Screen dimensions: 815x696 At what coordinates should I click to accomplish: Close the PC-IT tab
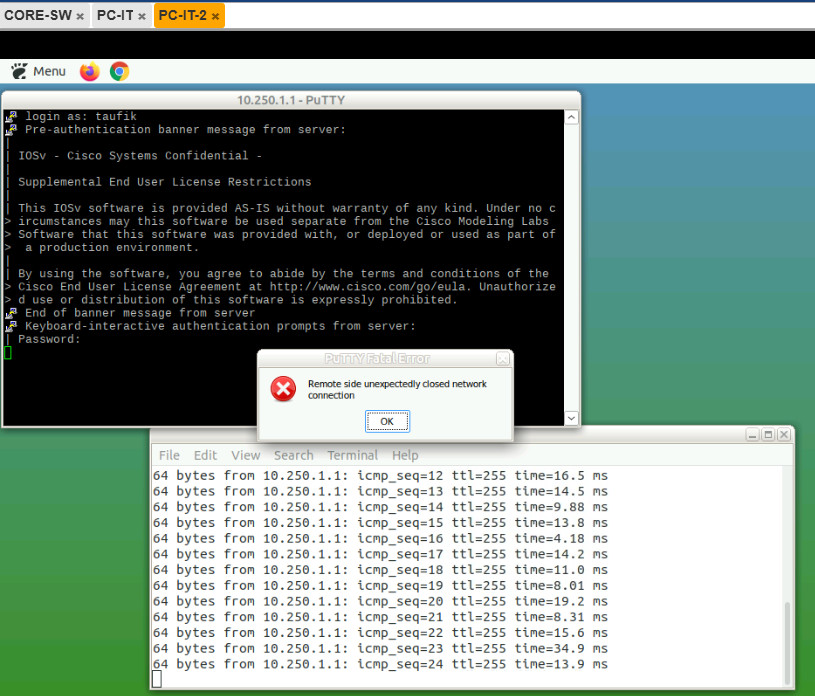pyautogui.click(x=141, y=16)
